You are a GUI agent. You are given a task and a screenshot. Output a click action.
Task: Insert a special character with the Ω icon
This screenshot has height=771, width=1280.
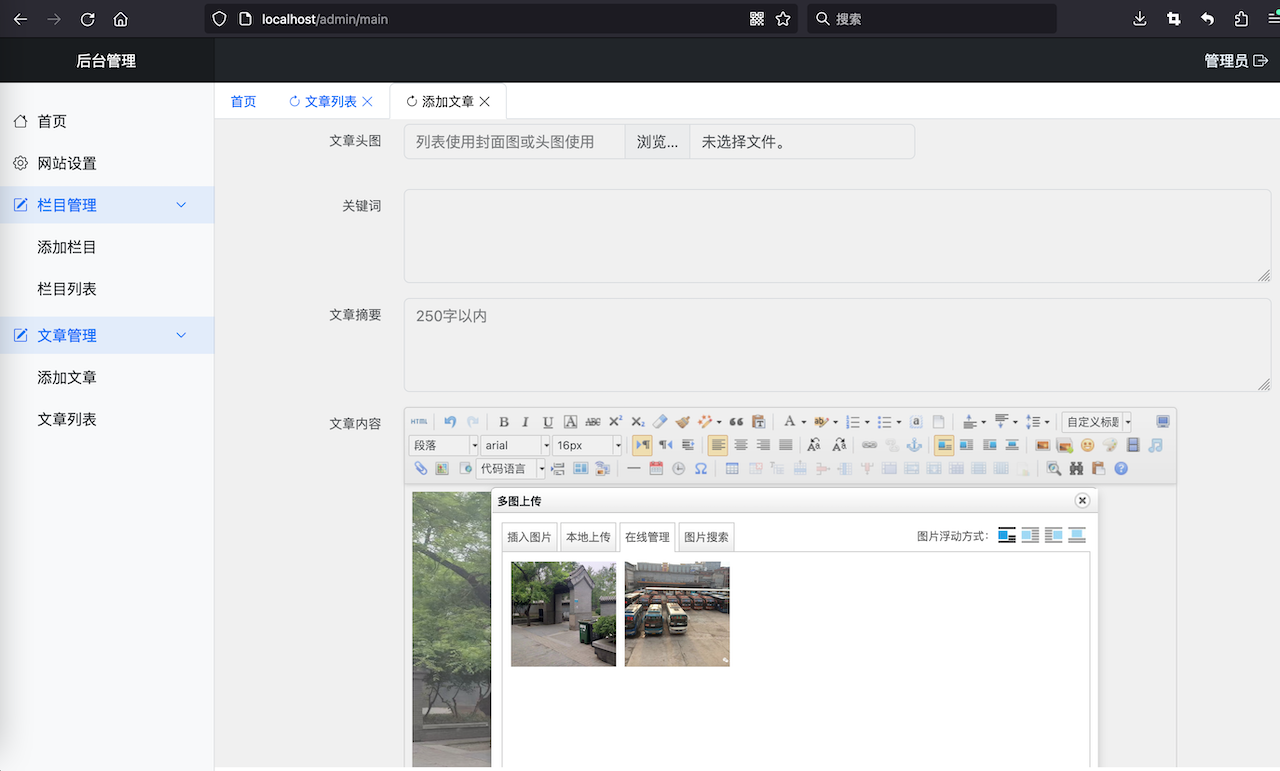pos(702,468)
